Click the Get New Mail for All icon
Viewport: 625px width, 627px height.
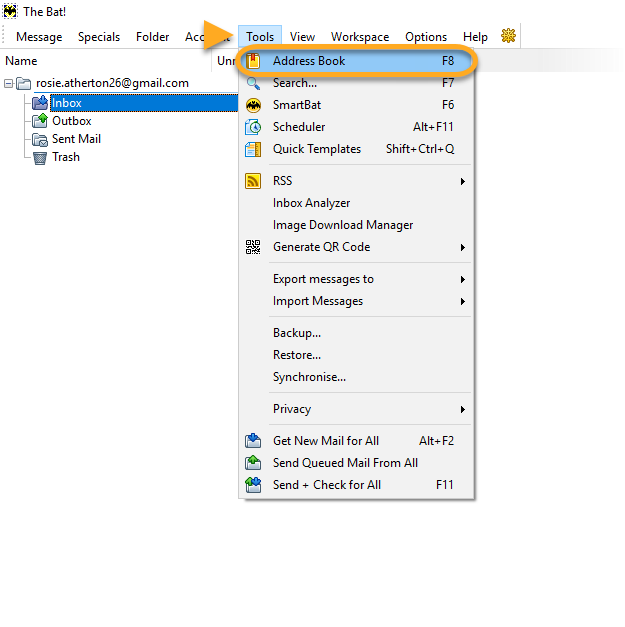click(x=253, y=441)
